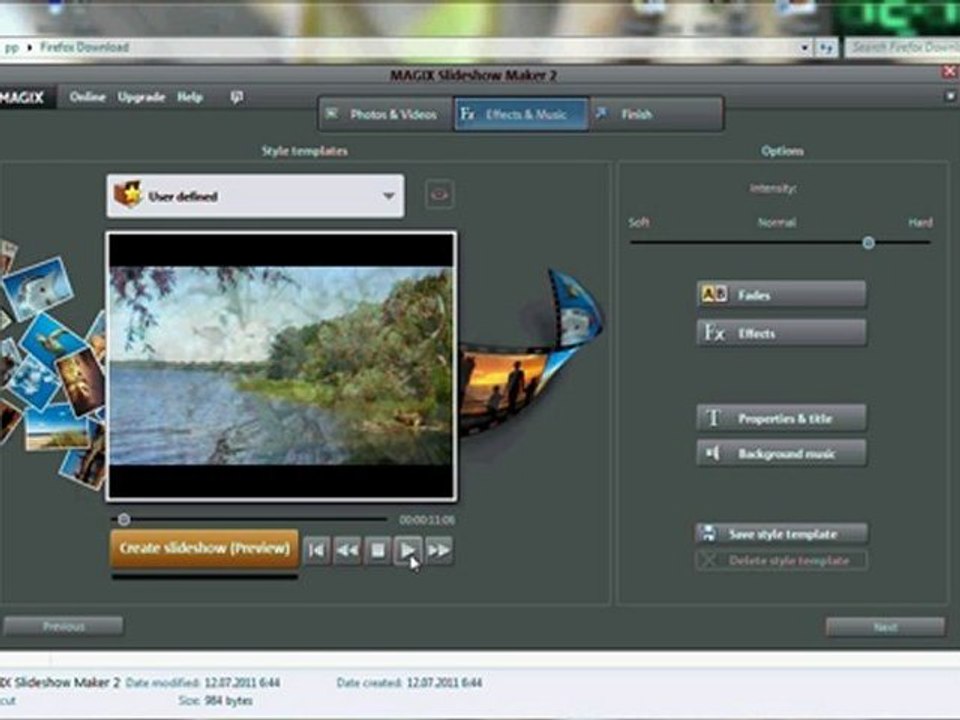The width and height of the screenshot is (960, 720).
Task: Open Properties & title settings
Action: (781, 418)
